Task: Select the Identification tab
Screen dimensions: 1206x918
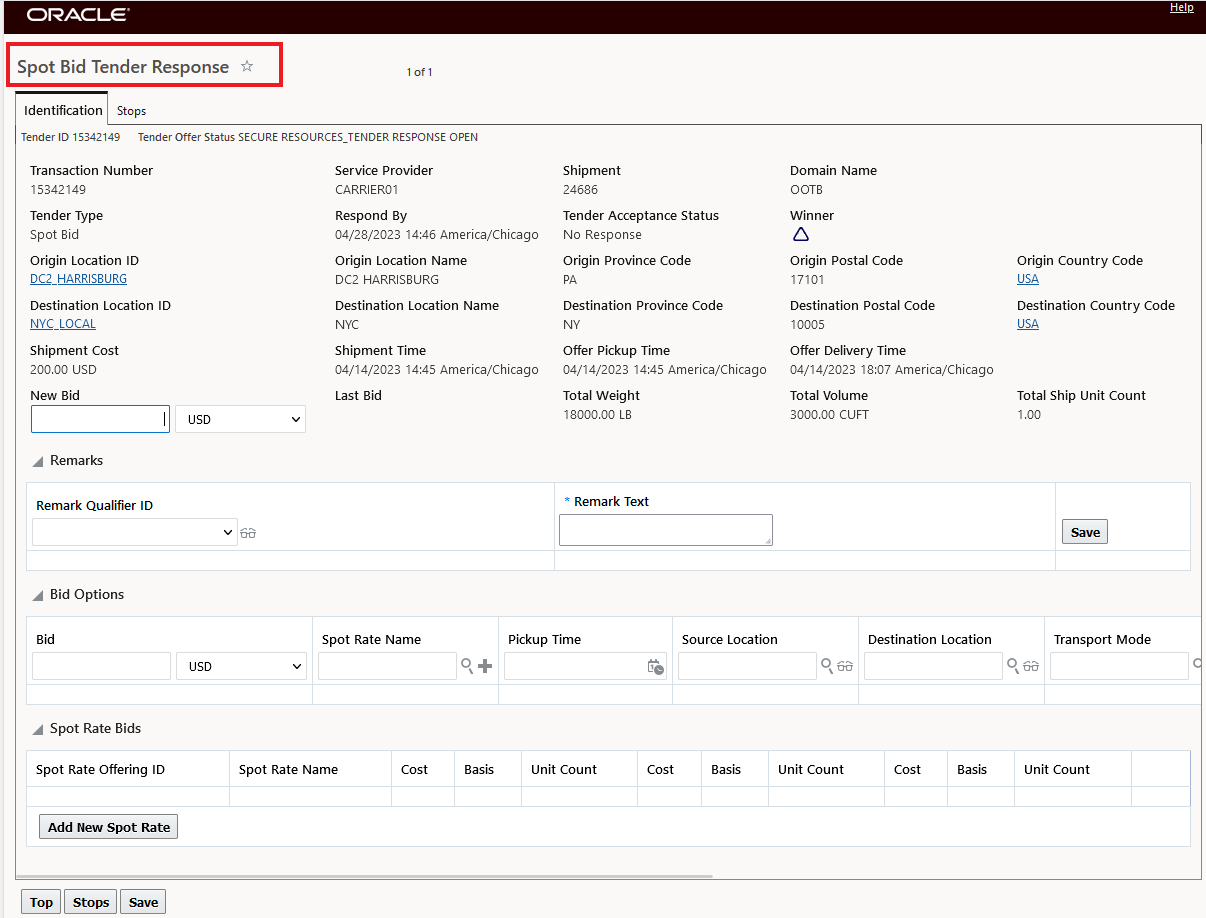Action: pos(63,110)
